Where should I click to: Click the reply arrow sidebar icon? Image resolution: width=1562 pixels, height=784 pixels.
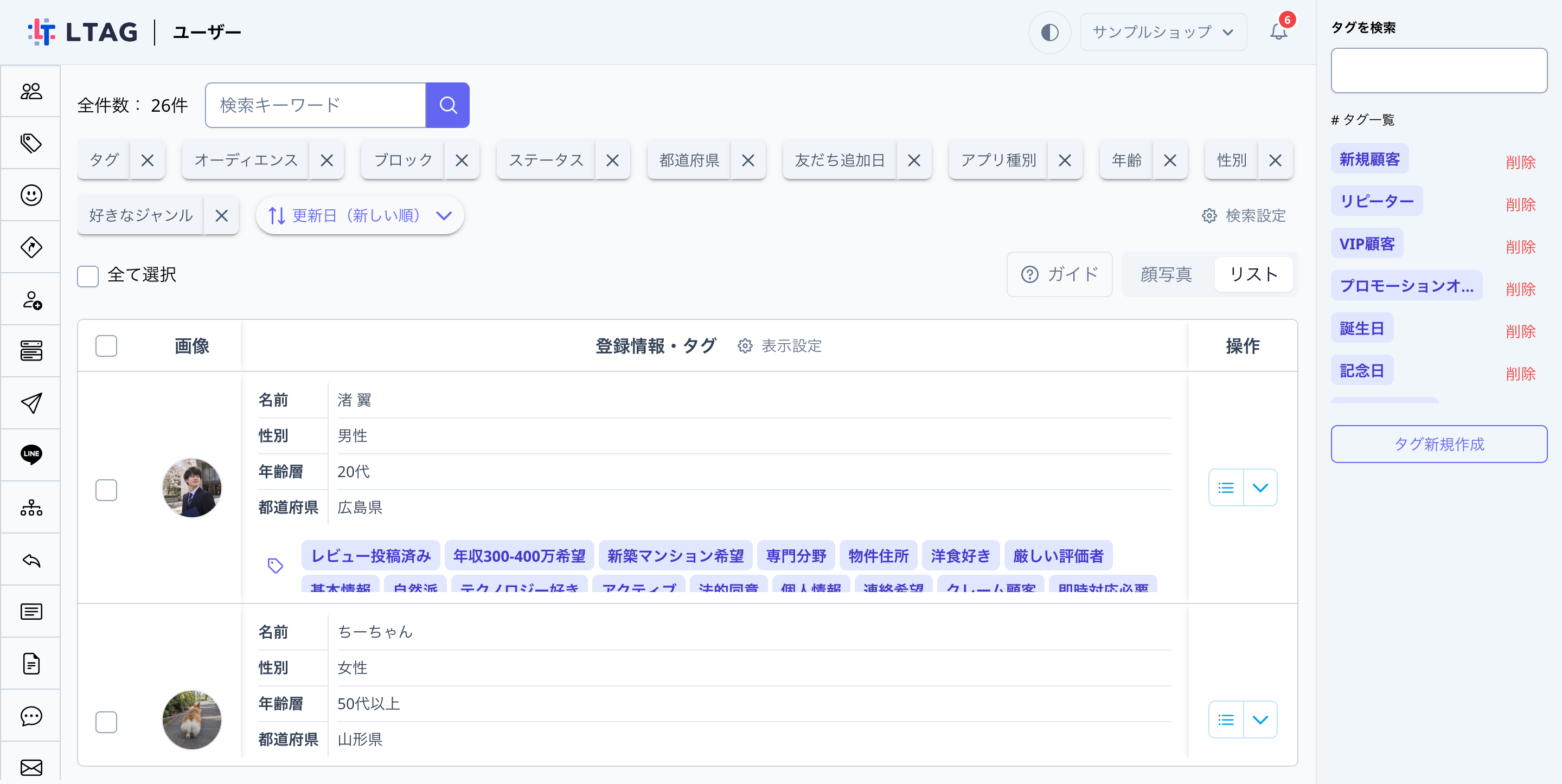[x=31, y=560]
